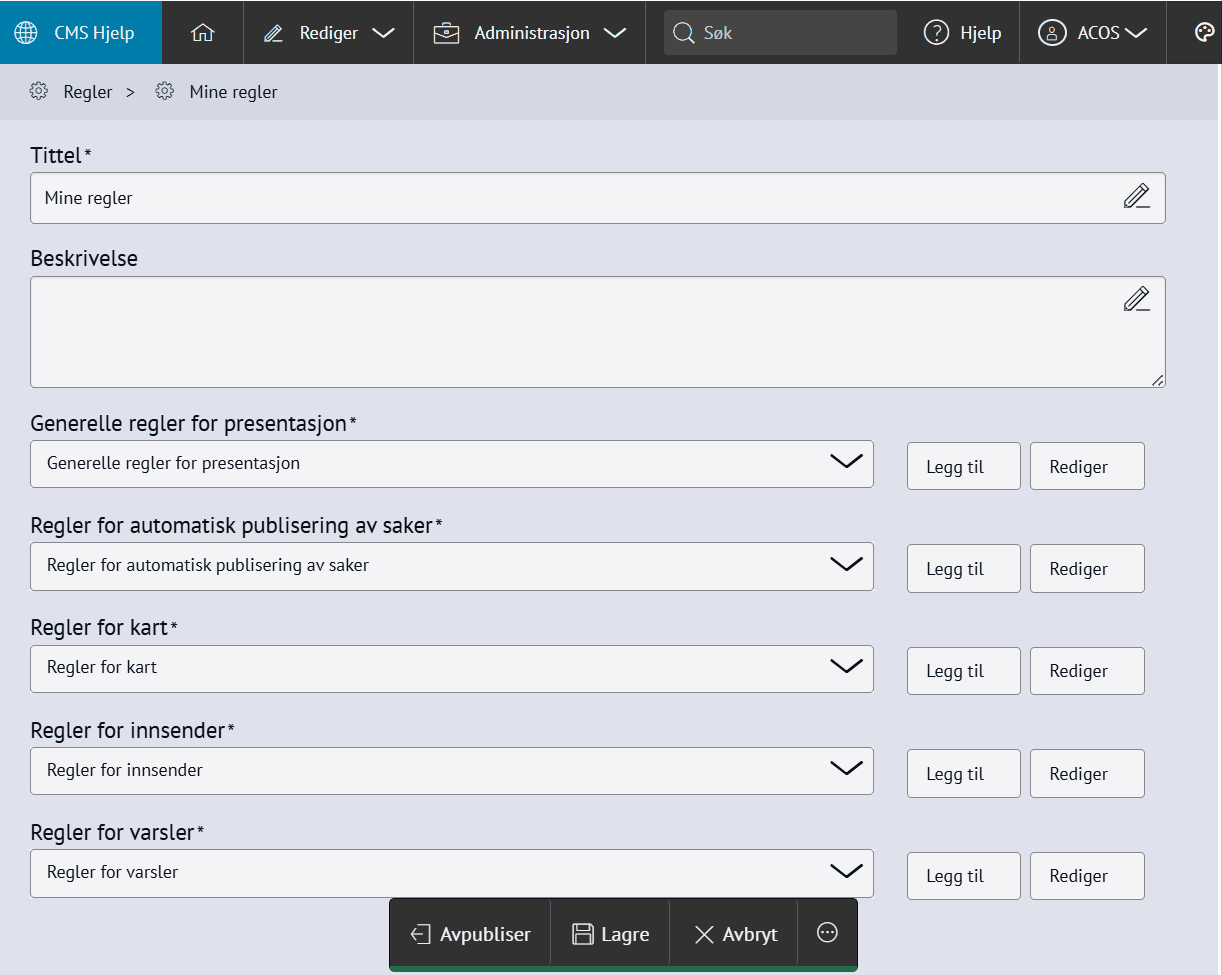Viewport: 1222px width, 975px height.
Task: Open the Rediger menu
Action: (328, 33)
